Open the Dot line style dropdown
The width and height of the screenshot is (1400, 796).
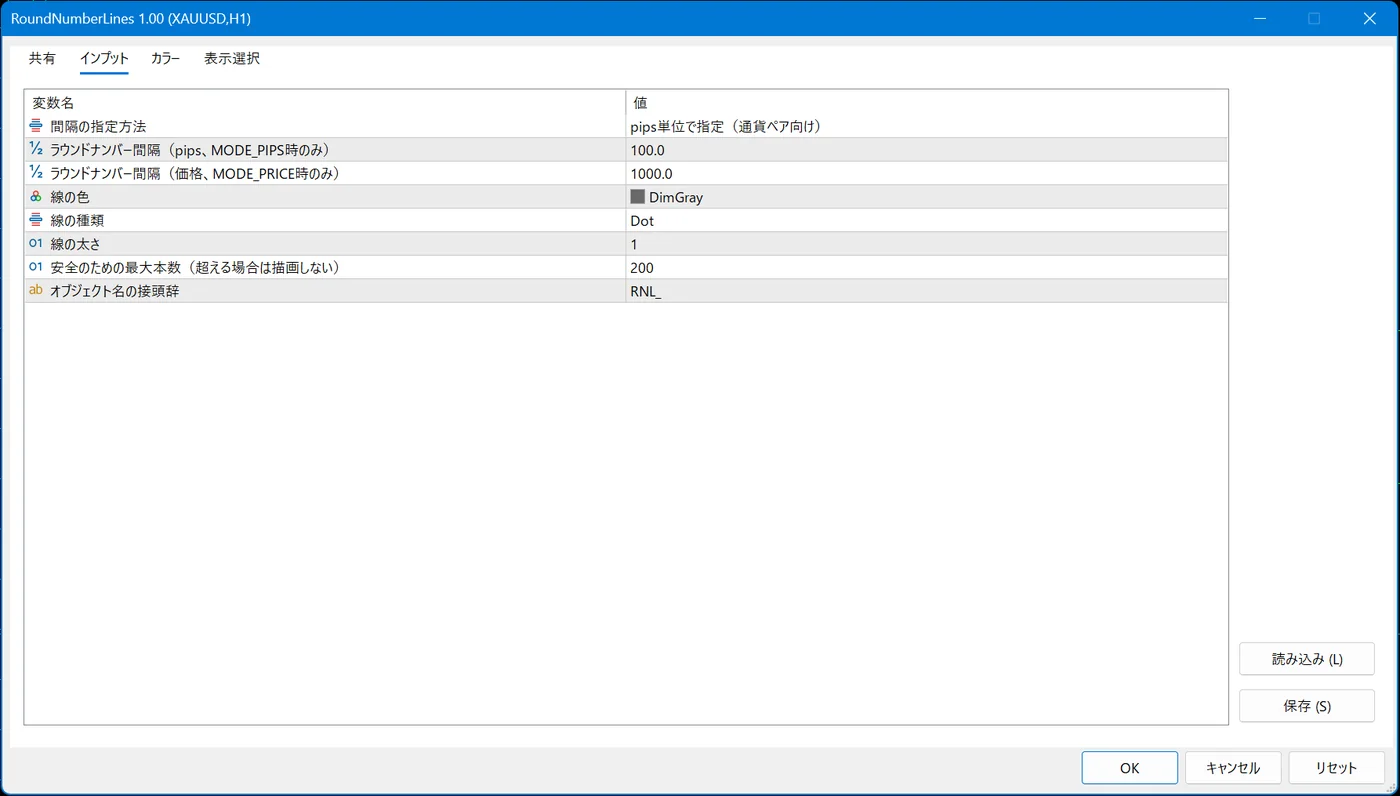coord(927,220)
